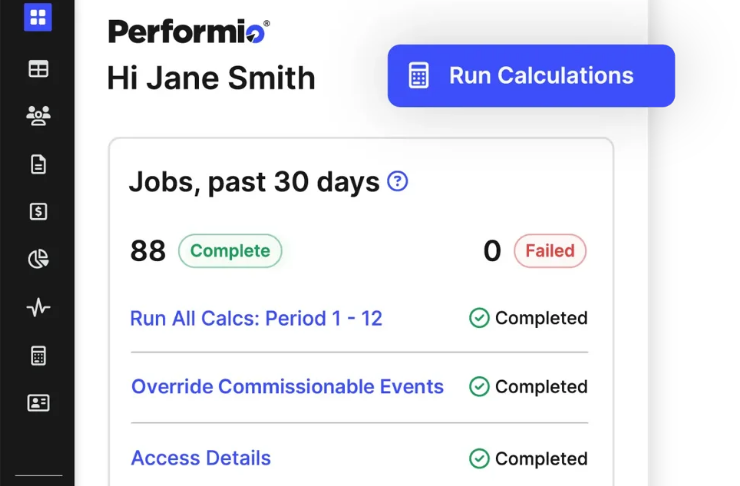Click the red Failed status badge
Image resolution: width=740 pixels, height=486 pixels.
550,251
